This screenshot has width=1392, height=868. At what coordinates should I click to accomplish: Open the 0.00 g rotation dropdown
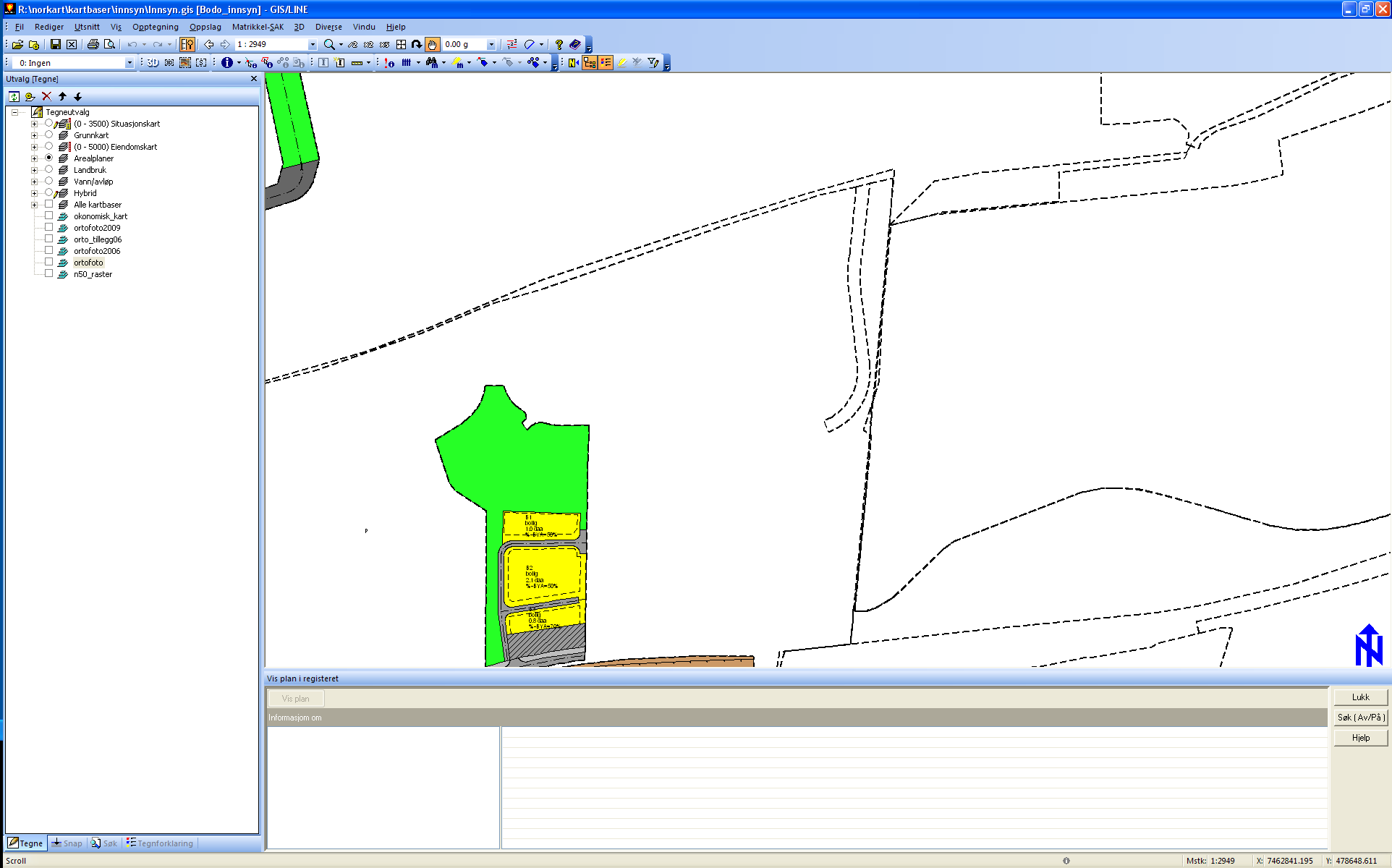tap(491, 45)
